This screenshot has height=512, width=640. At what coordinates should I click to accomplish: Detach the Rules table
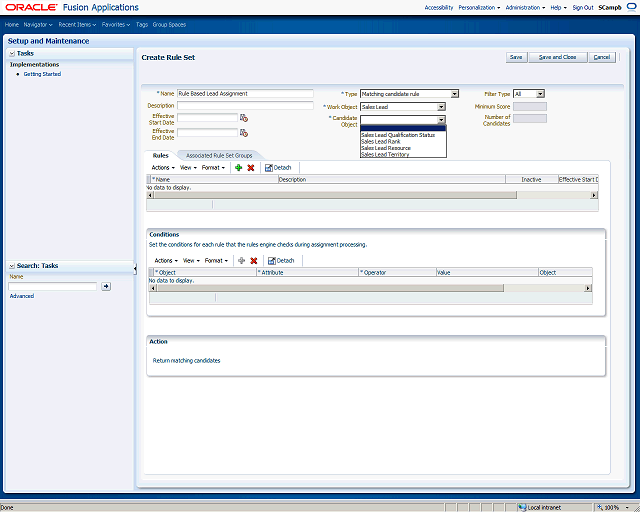(x=278, y=167)
